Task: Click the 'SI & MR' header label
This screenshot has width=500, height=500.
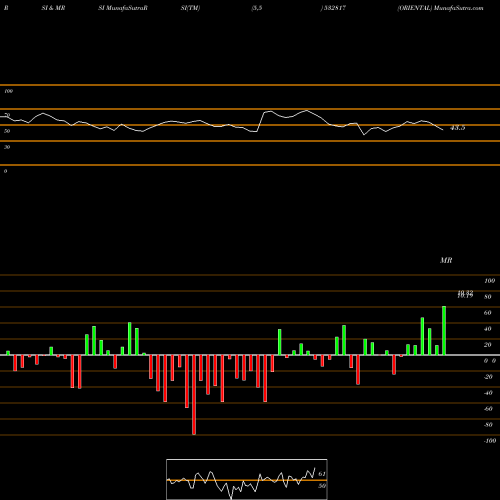Action: click(53, 8)
